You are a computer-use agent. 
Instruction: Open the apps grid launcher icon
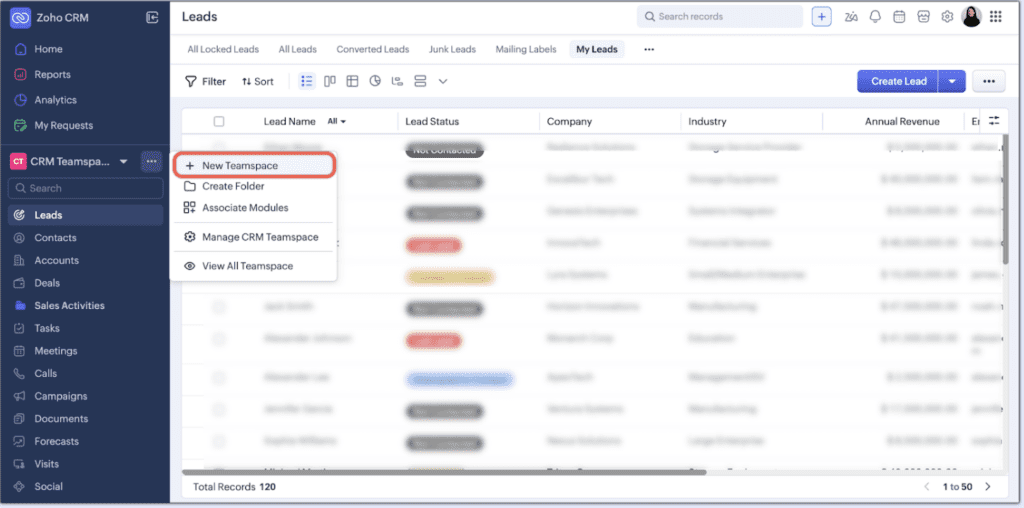(996, 17)
